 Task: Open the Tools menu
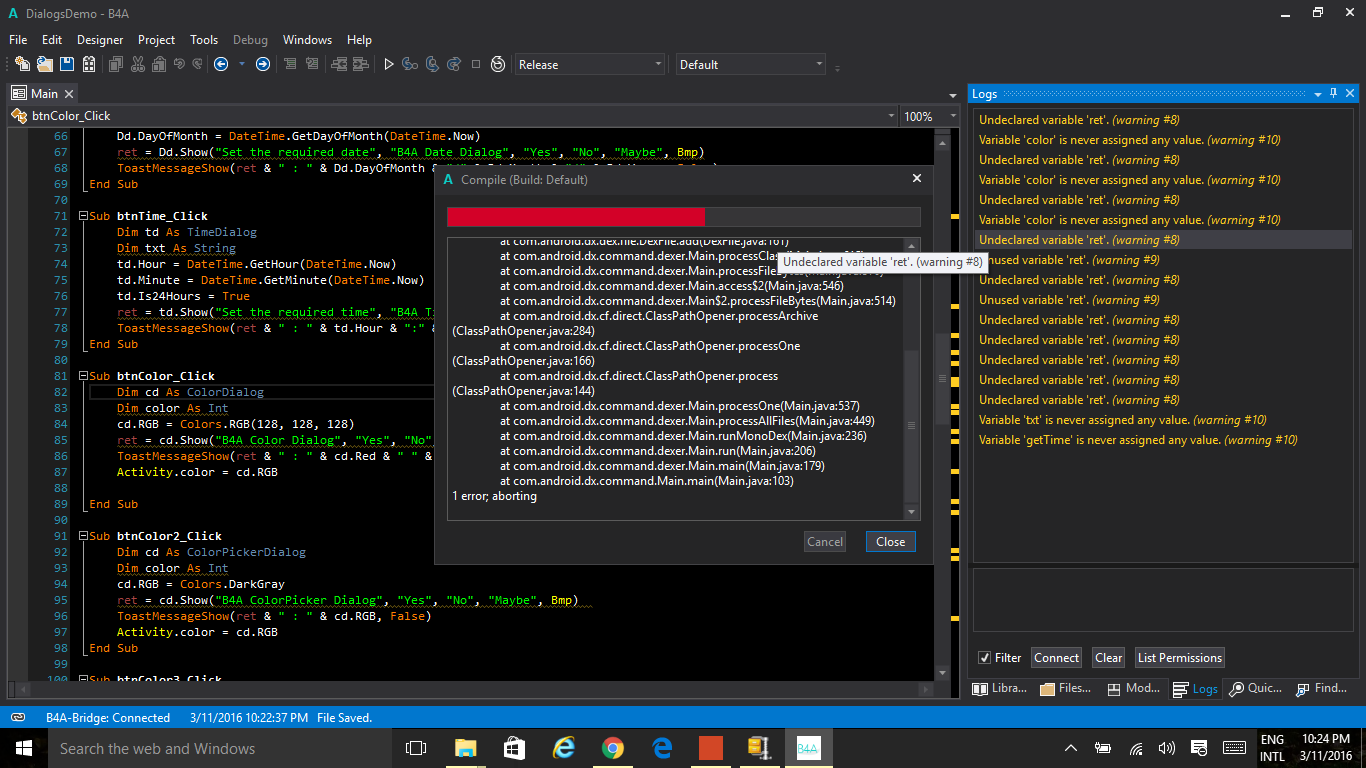pos(204,40)
